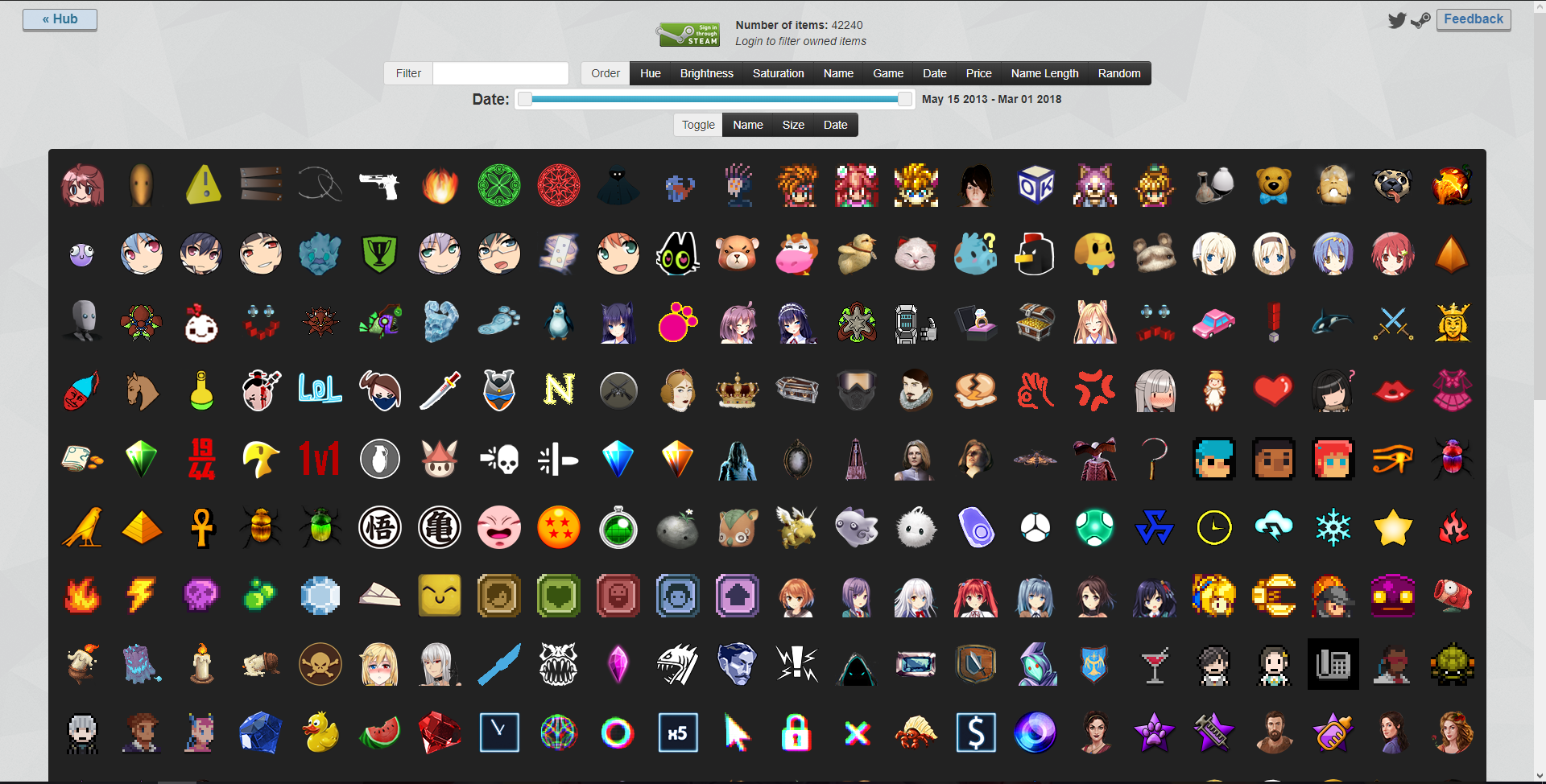Viewport: 1546px width, 784px height.
Task: Order emoticons by Name Length
Action: [x=1045, y=73]
